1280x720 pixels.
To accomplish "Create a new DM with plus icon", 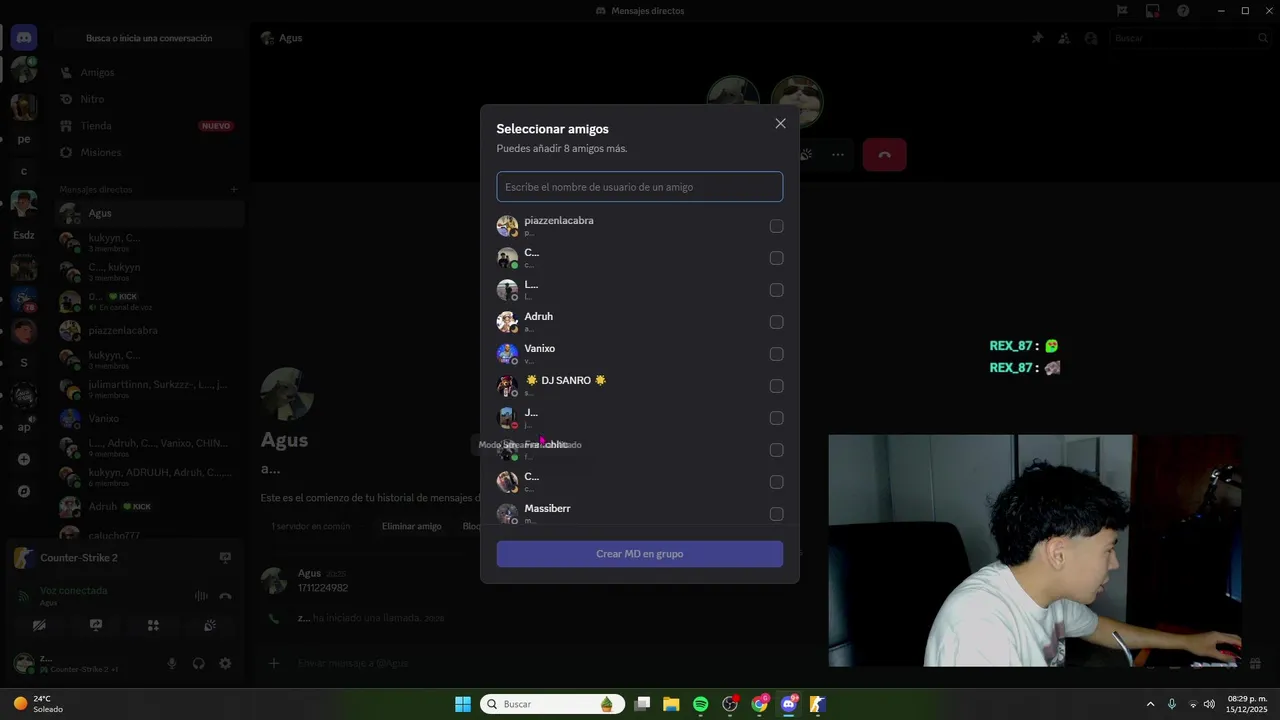I will click(234, 189).
